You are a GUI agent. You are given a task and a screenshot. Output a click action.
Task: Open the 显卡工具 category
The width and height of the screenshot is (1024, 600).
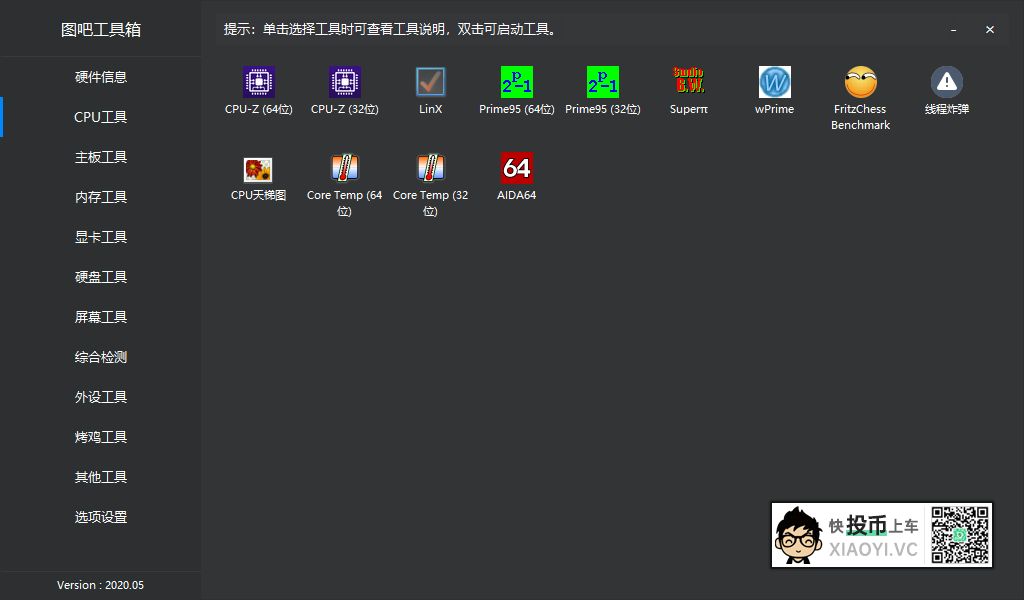click(x=101, y=237)
